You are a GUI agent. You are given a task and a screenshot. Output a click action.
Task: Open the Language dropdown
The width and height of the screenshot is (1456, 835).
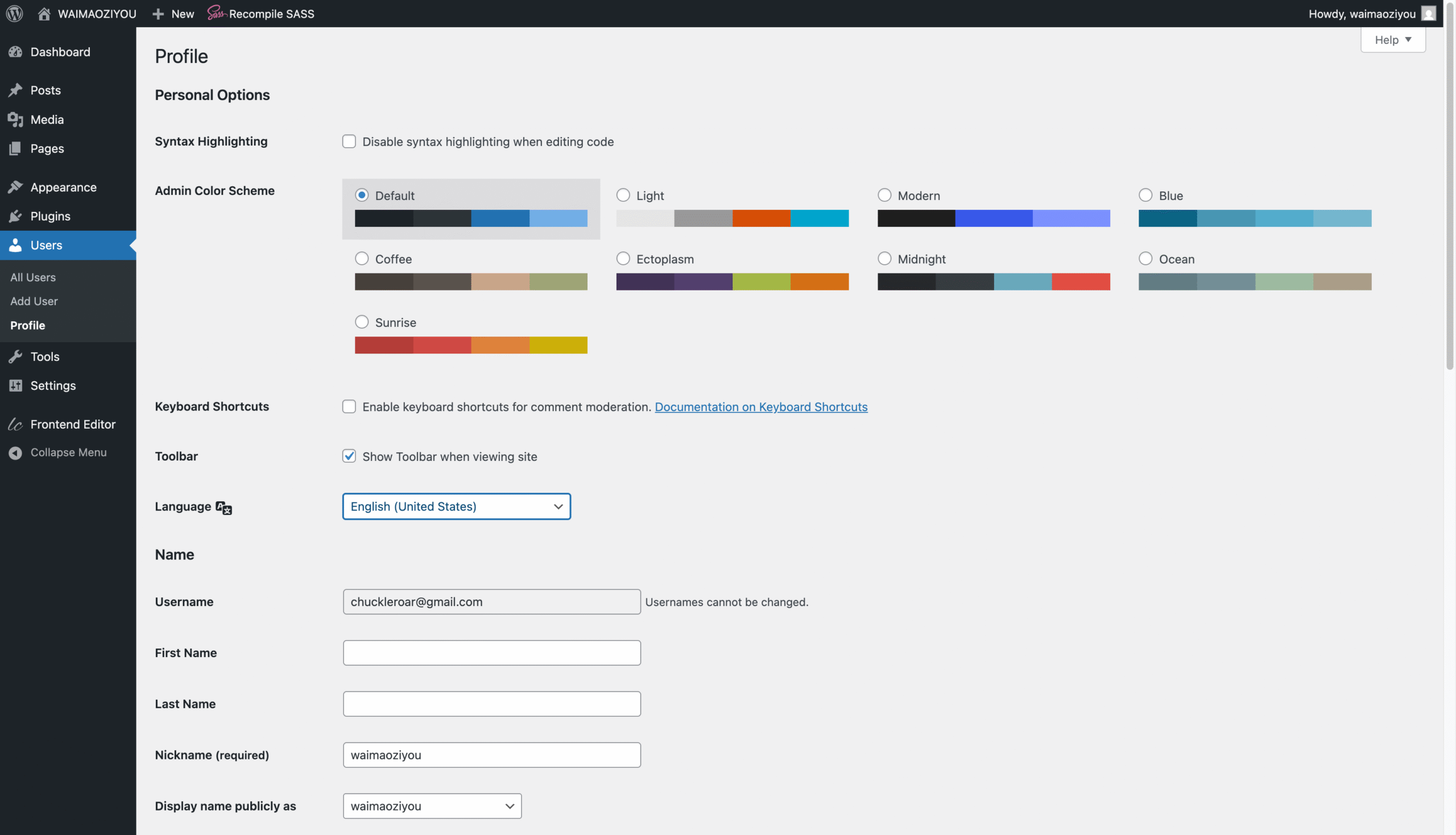click(456, 506)
